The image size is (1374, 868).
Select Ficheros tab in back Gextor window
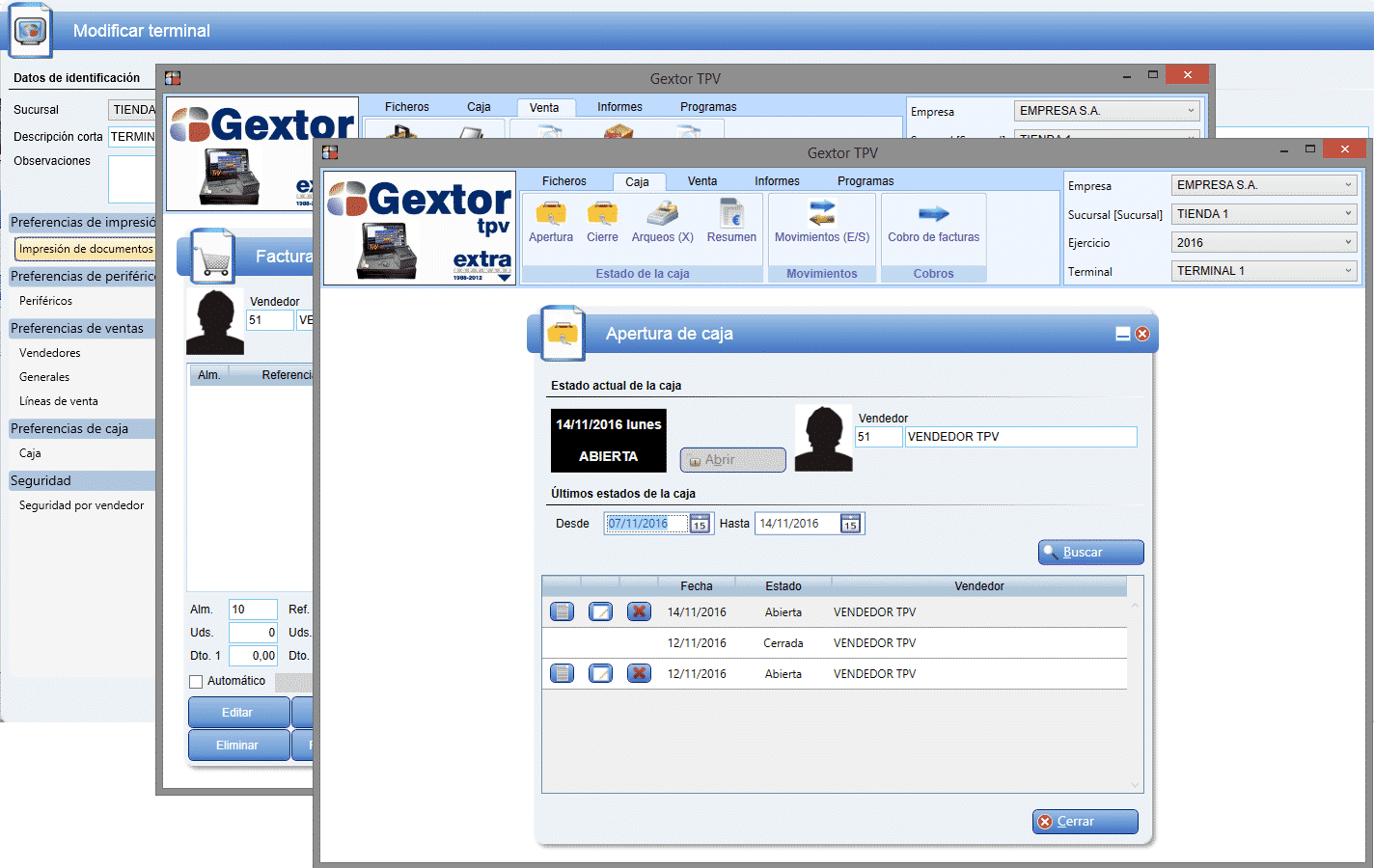[x=407, y=107]
